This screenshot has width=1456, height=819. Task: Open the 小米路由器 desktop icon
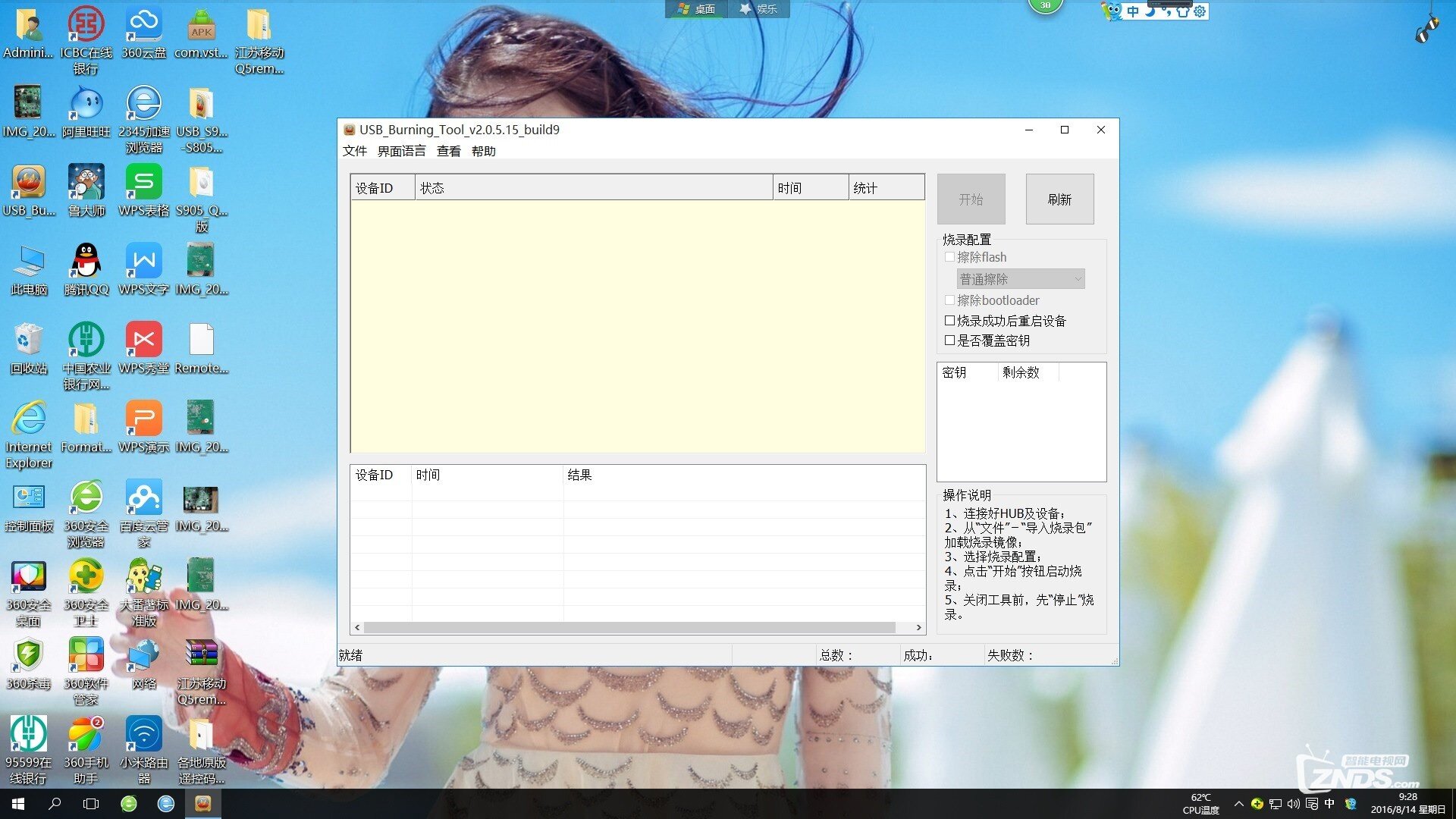(x=143, y=750)
